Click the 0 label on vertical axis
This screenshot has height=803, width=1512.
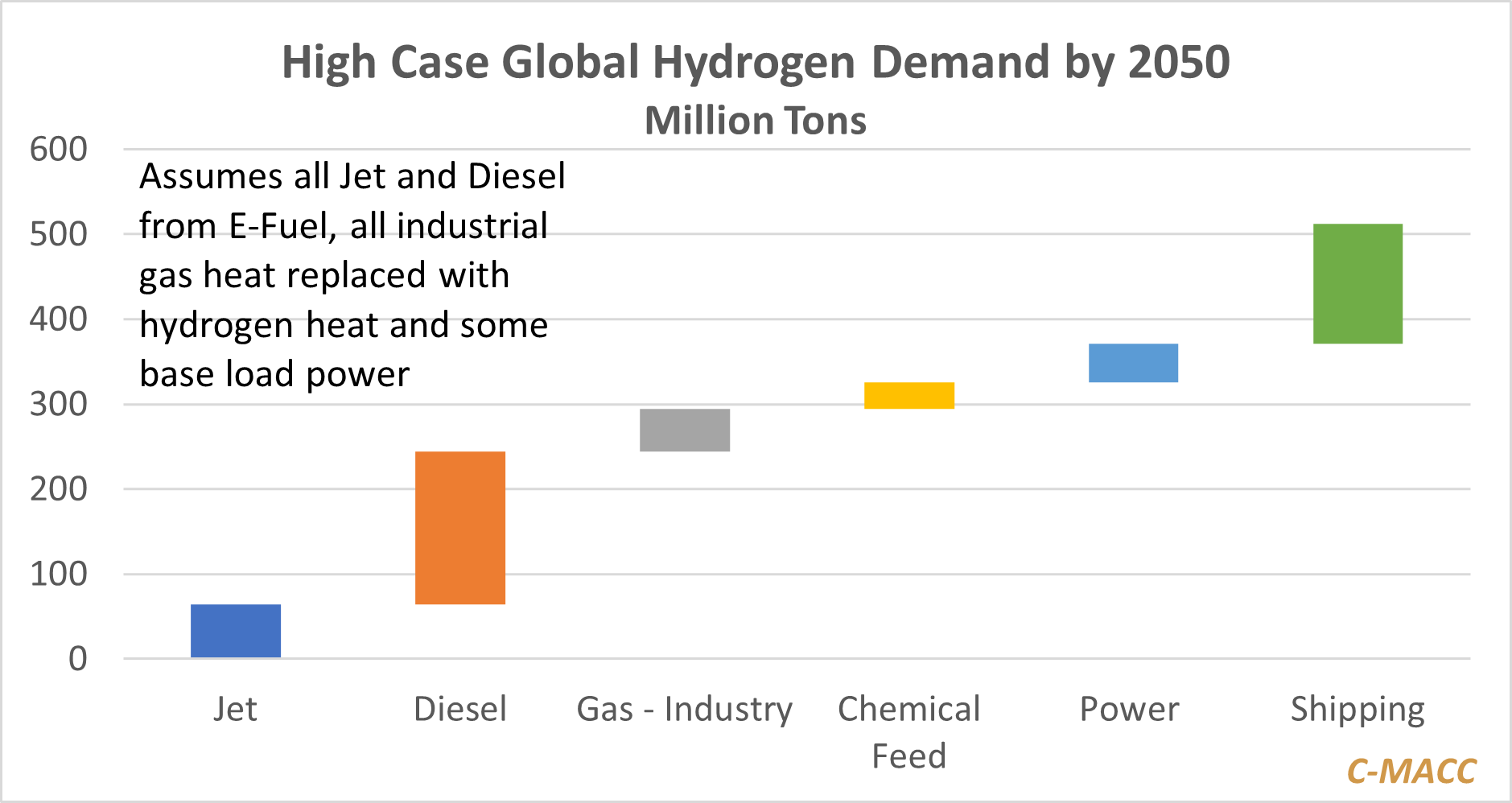click(77, 659)
